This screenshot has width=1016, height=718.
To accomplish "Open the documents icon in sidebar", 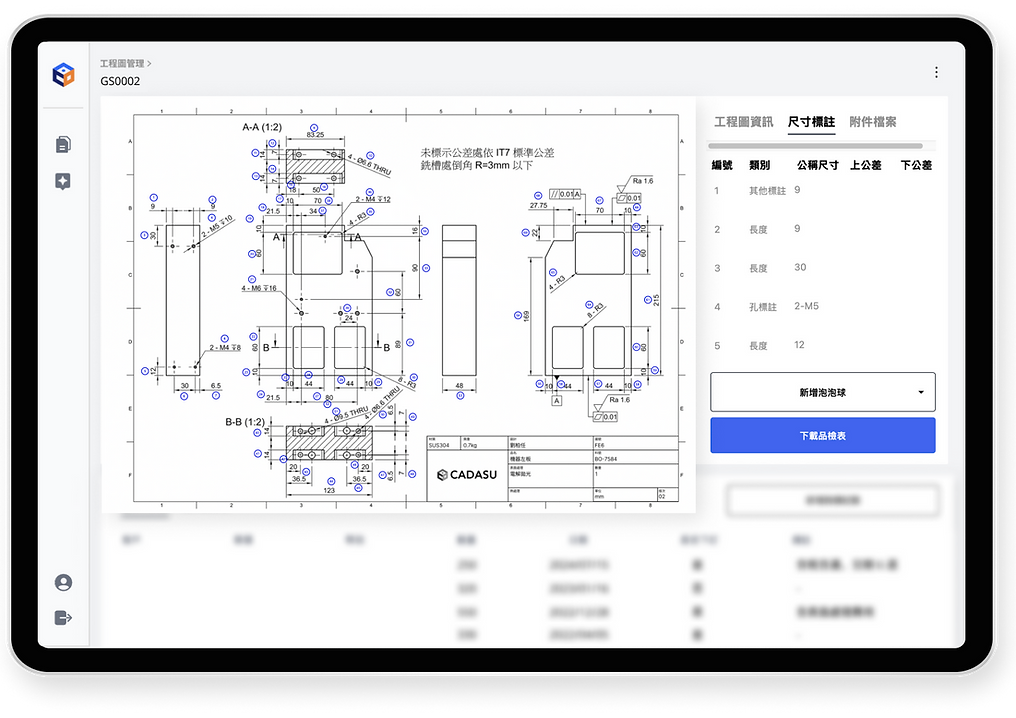I will coord(63,144).
